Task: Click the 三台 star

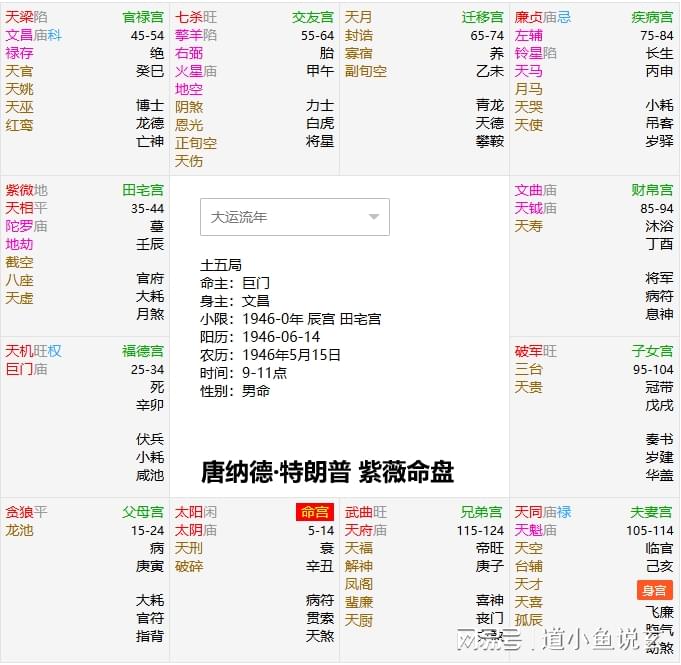Action: coord(529,369)
